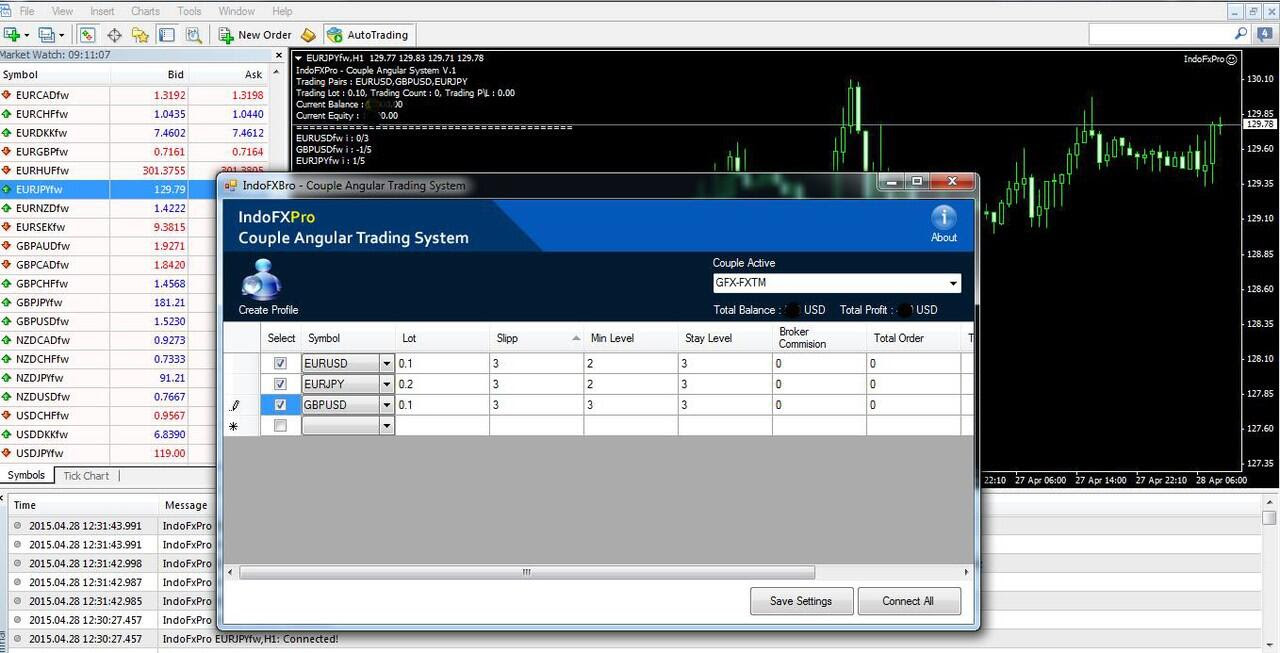Click the arrow icon beside USDJPYfw

pos(7,453)
